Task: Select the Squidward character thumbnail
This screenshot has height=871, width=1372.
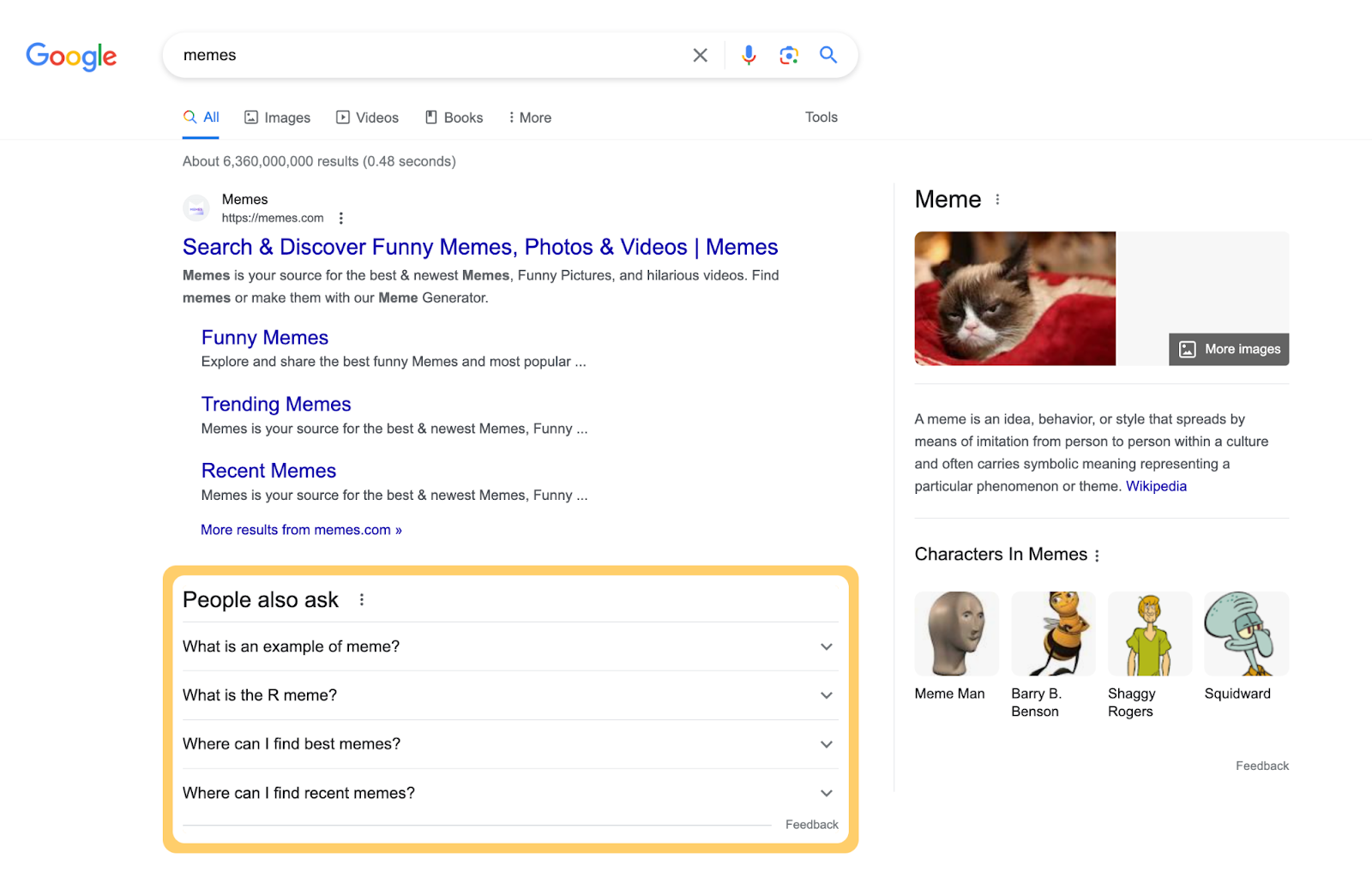Action: click(1247, 634)
